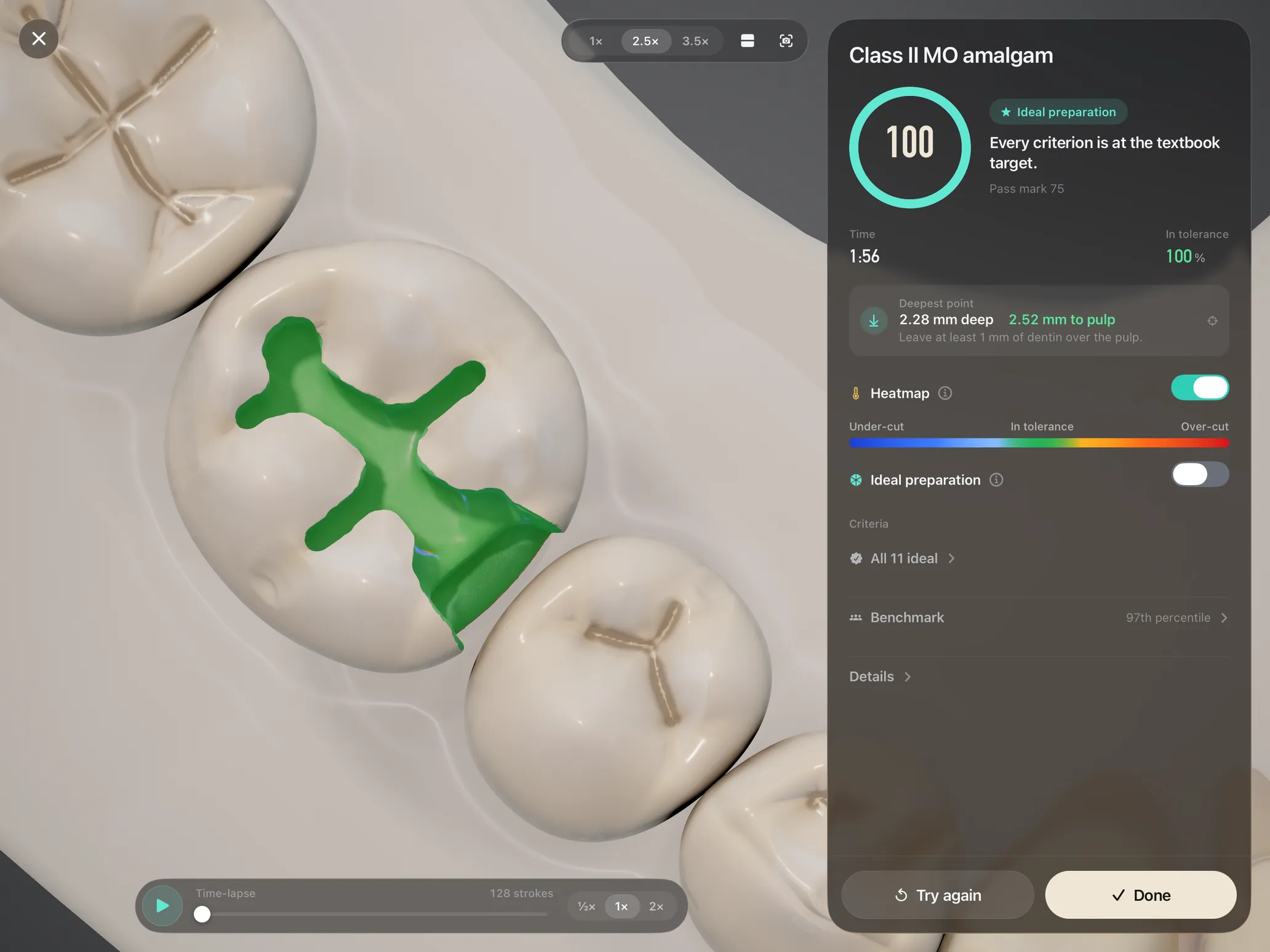Confirm with the Done button
This screenshot has height=952, width=1270.
pos(1141,895)
